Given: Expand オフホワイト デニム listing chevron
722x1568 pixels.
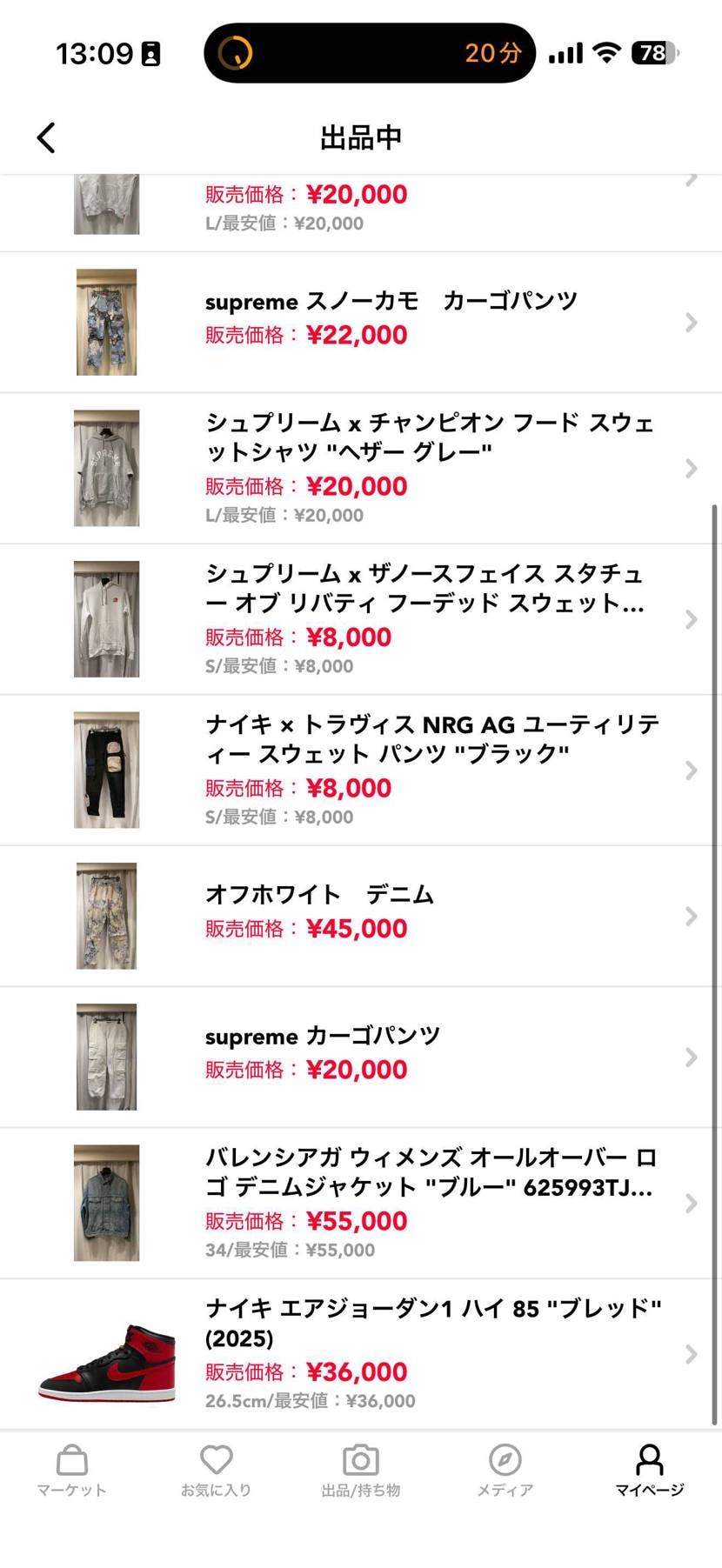Looking at the screenshot, I should click(x=692, y=917).
